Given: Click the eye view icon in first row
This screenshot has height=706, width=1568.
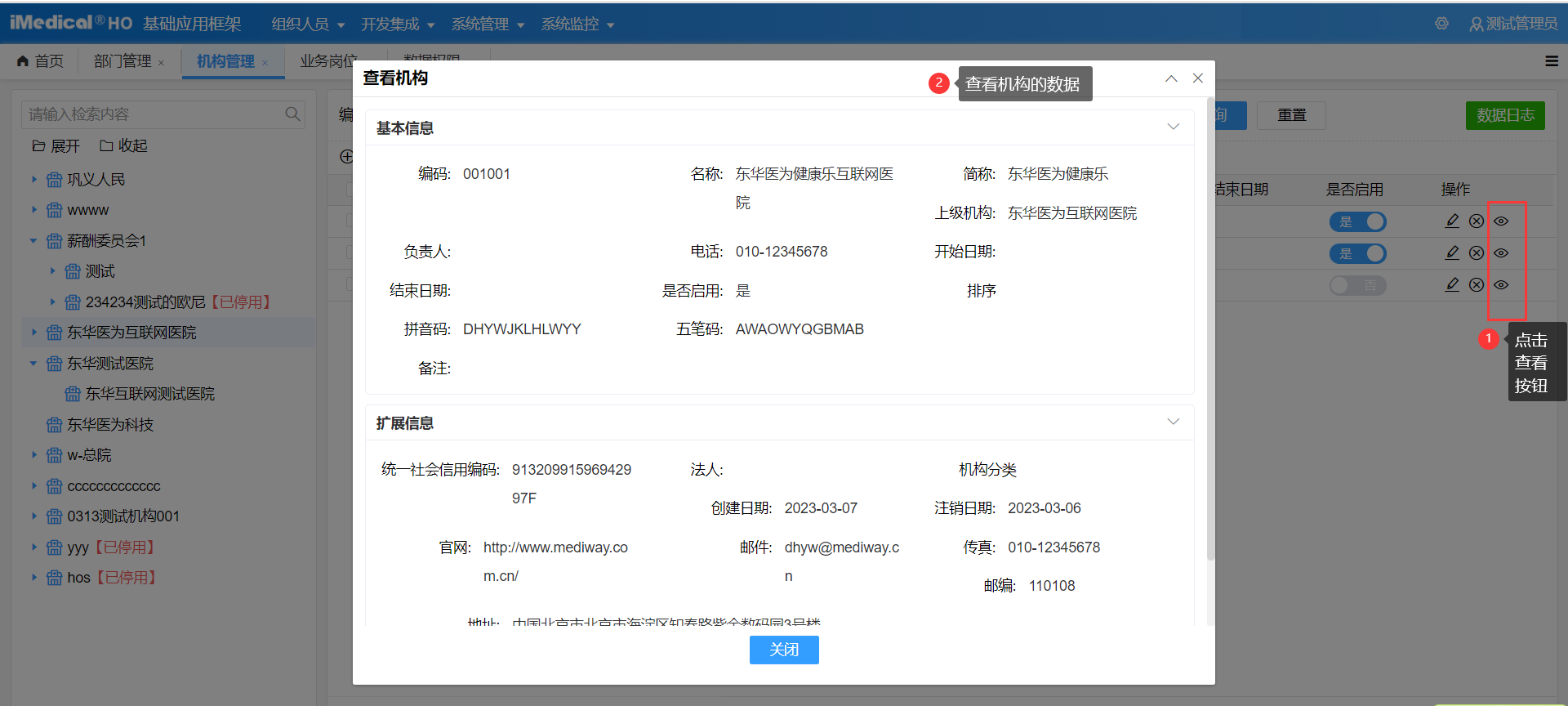Looking at the screenshot, I should (x=1501, y=221).
